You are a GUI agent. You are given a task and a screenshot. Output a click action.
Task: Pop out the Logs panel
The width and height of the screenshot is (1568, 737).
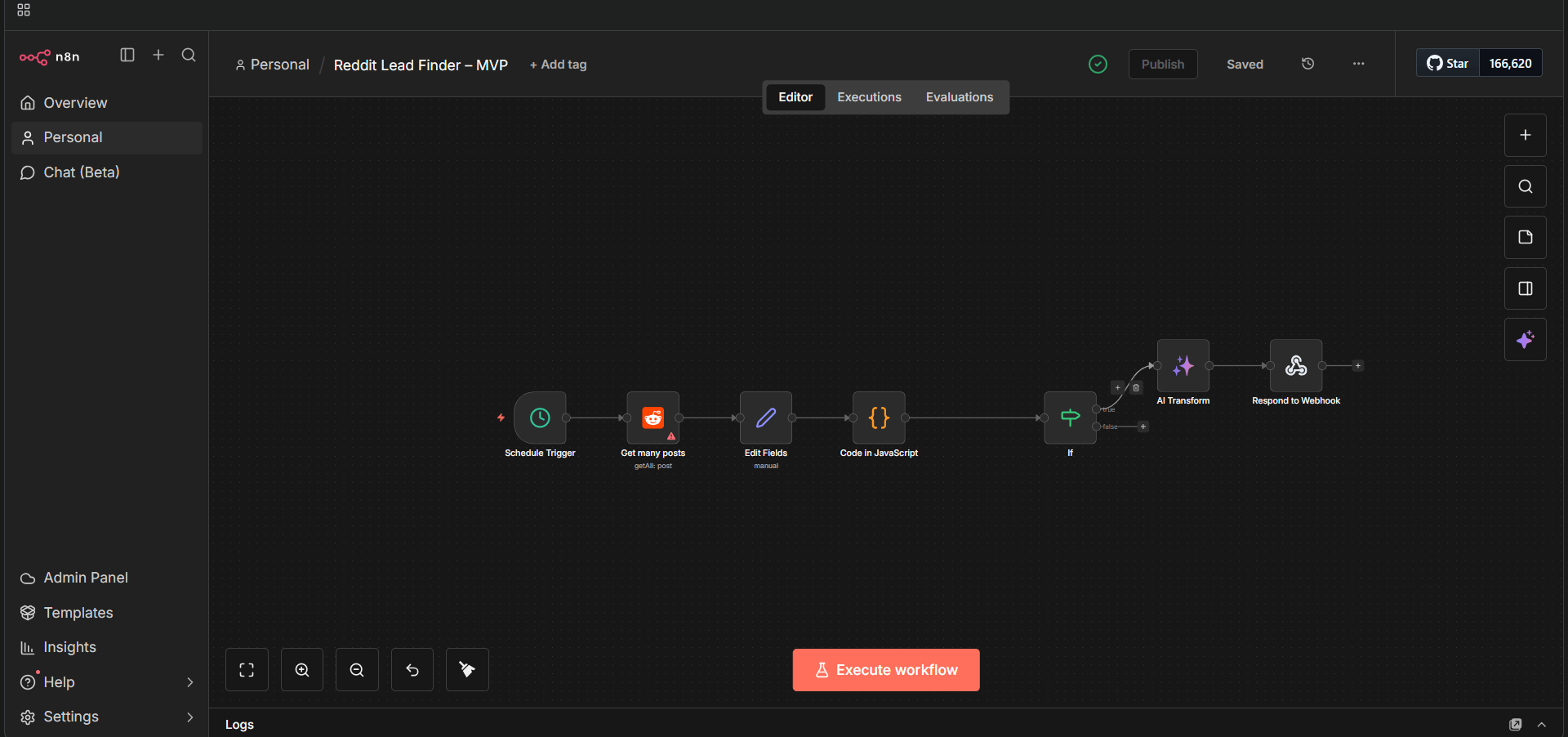click(x=1516, y=724)
